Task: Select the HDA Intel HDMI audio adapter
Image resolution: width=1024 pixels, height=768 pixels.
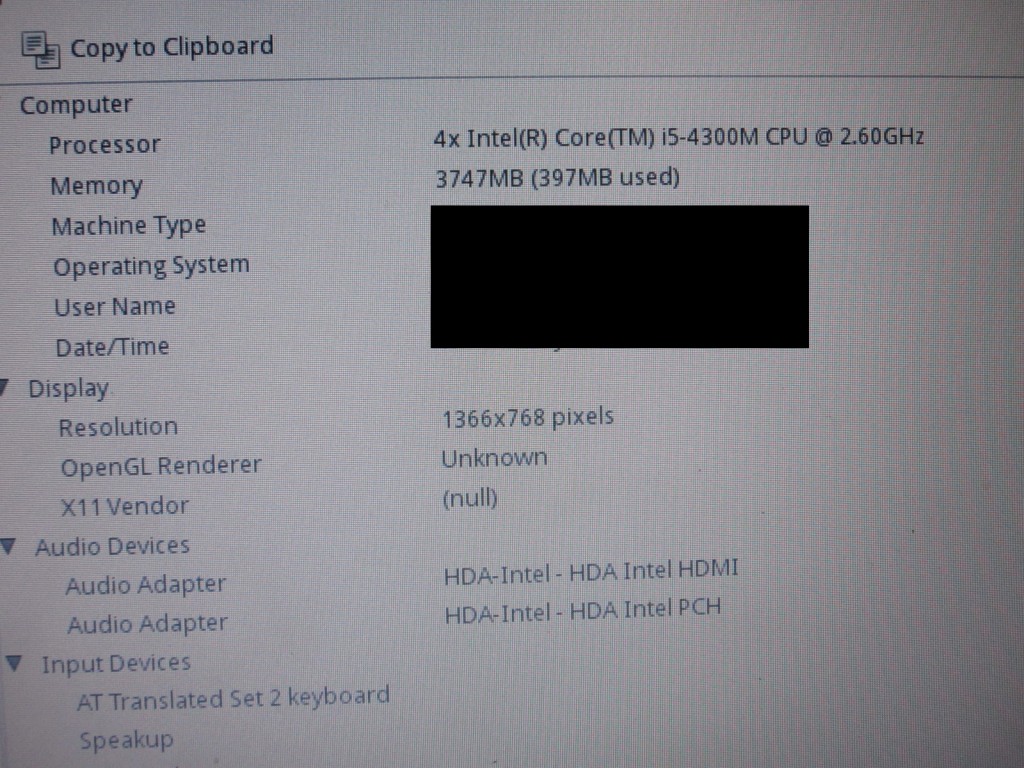Action: 591,571
